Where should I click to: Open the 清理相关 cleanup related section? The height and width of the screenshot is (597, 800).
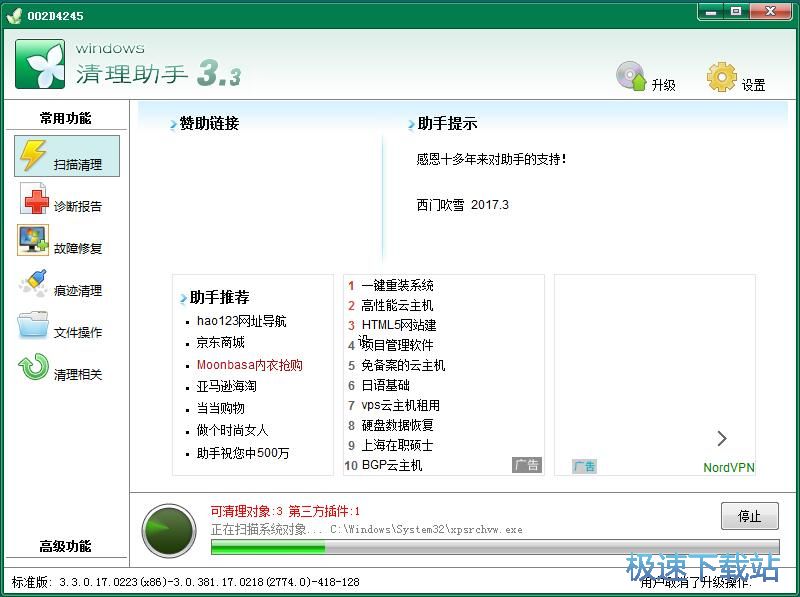coord(61,368)
